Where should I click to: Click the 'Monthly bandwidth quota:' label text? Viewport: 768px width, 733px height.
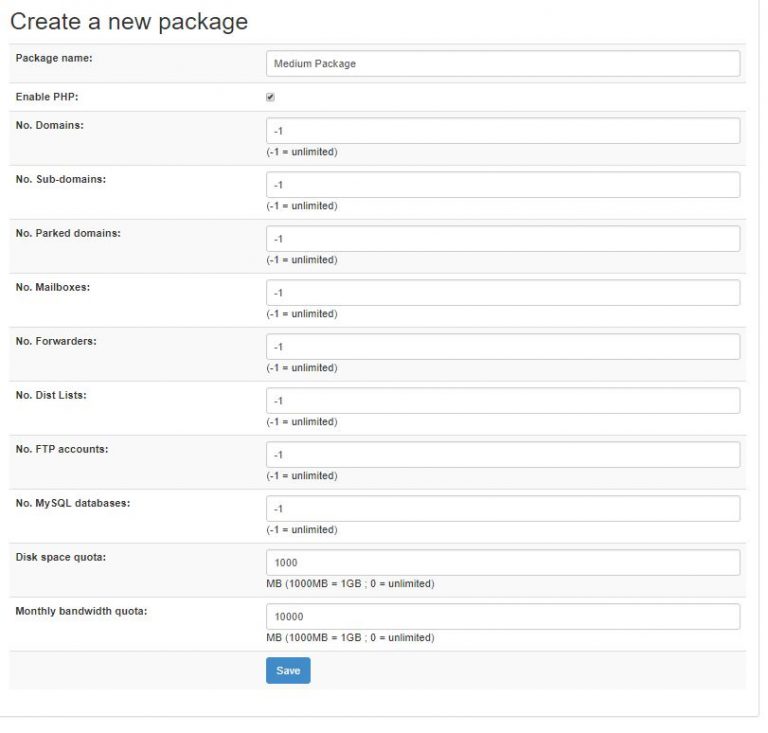(x=81, y=611)
